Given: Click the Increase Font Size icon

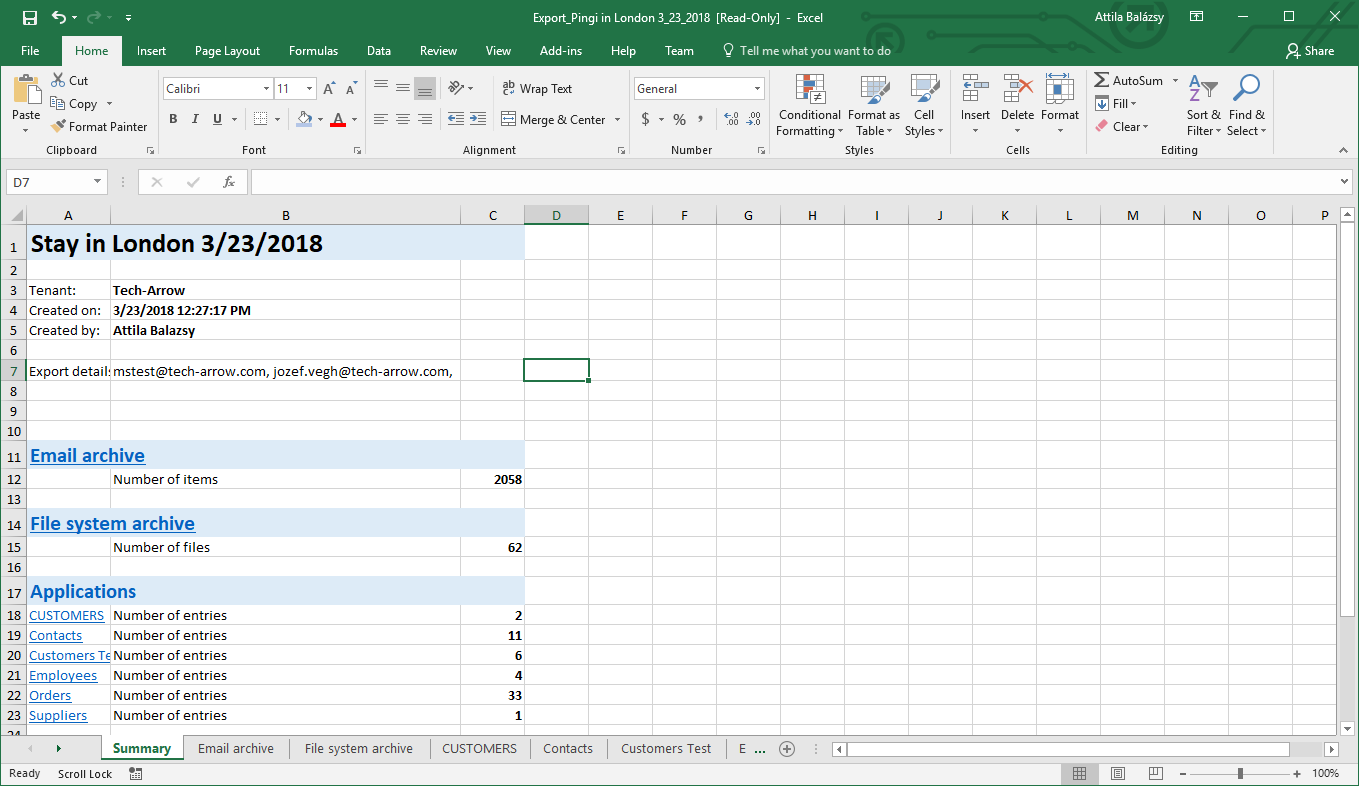Looking at the screenshot, I should pos(329,89).
